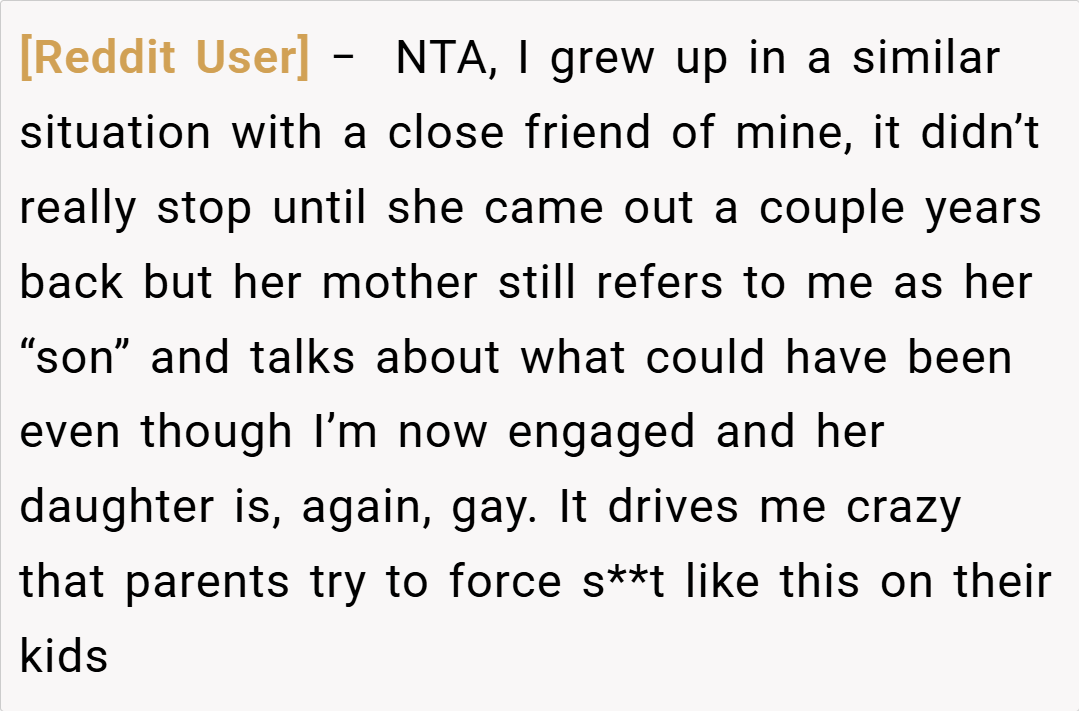The width and height of the screenshot is (1079, 711).
Task: Click the final word "kids"
Action: pyautogui.click(x=63, y=658)
